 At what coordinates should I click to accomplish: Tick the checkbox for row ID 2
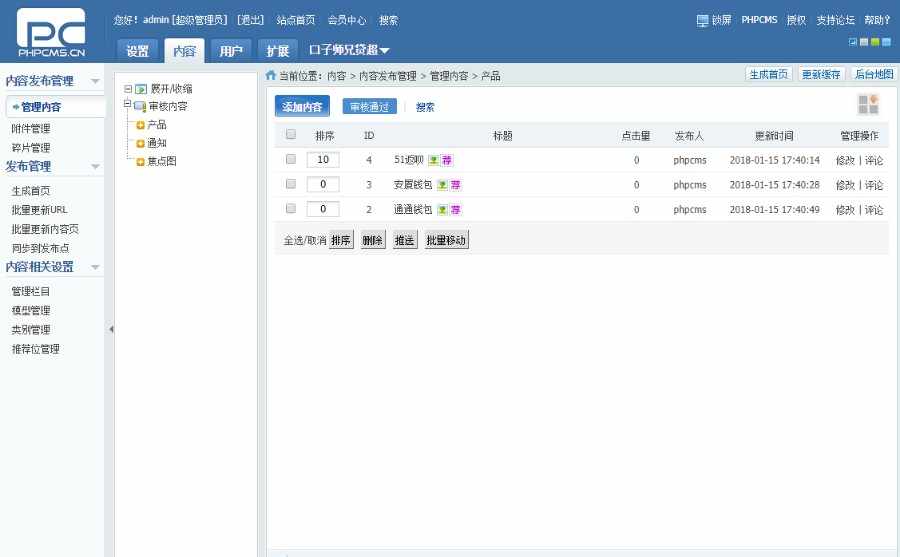(x=291, y=208)
